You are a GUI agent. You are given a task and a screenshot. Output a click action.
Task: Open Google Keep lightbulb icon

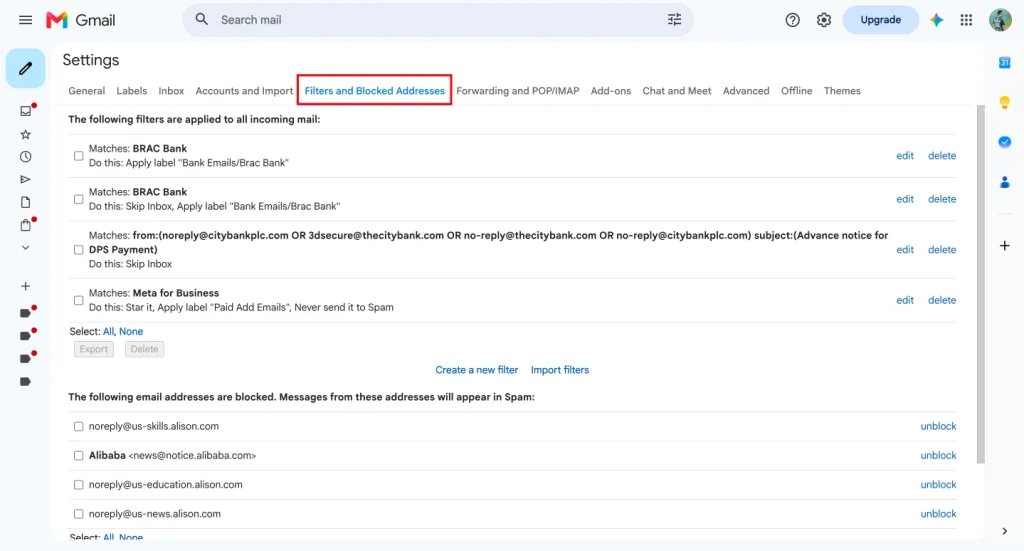pos(1004,102)
